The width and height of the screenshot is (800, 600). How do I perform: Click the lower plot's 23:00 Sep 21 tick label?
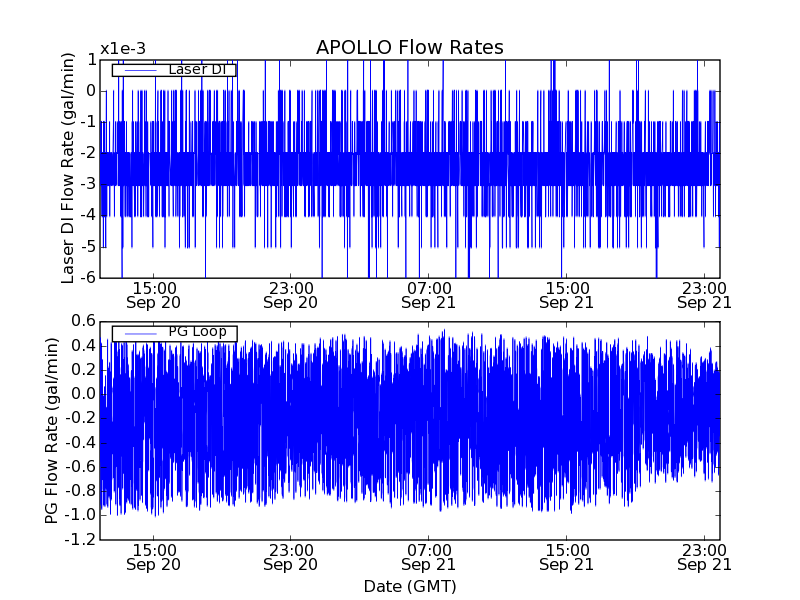[704, 558]
